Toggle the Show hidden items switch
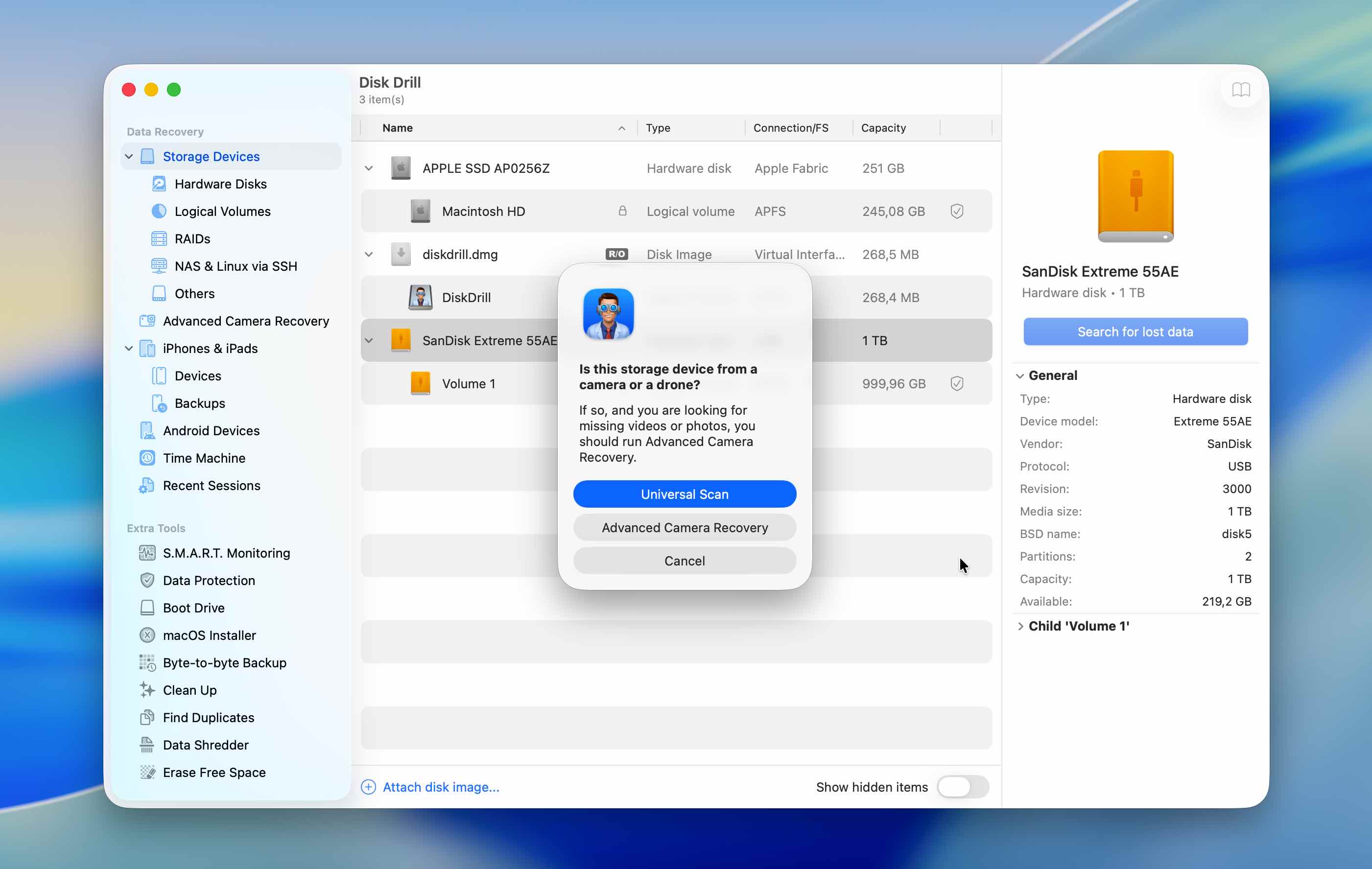This screenshot has width=1372, height=869. pos(962,787)
